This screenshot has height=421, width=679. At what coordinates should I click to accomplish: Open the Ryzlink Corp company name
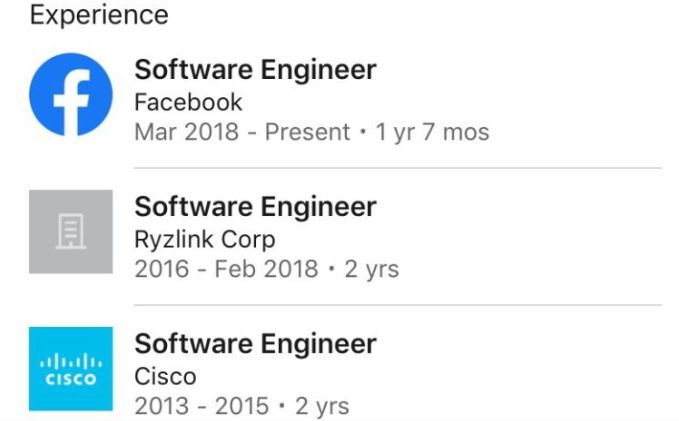(205, 240)
